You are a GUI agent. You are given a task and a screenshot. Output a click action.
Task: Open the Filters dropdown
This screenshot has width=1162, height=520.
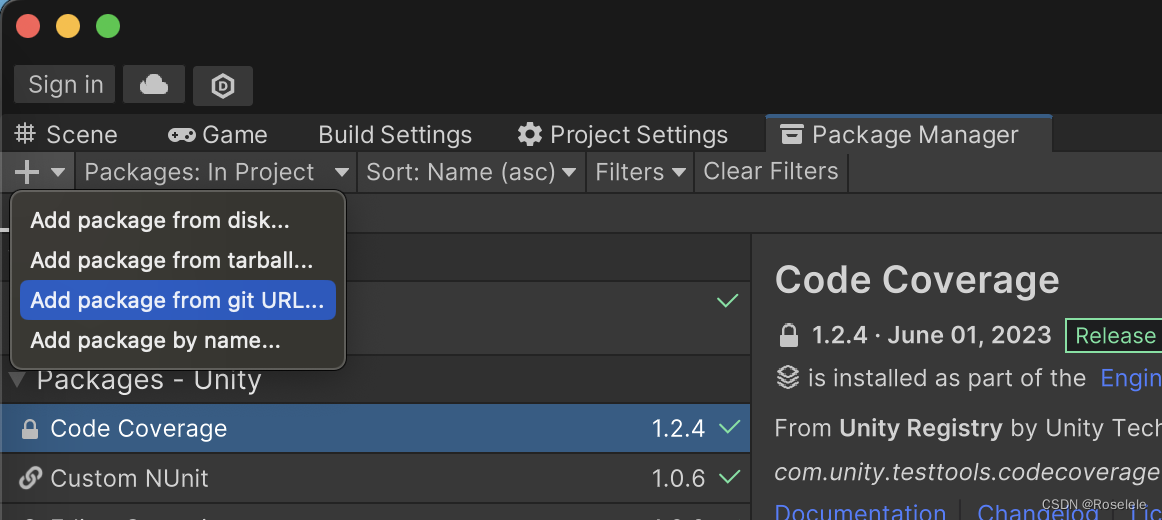(641, 172)
